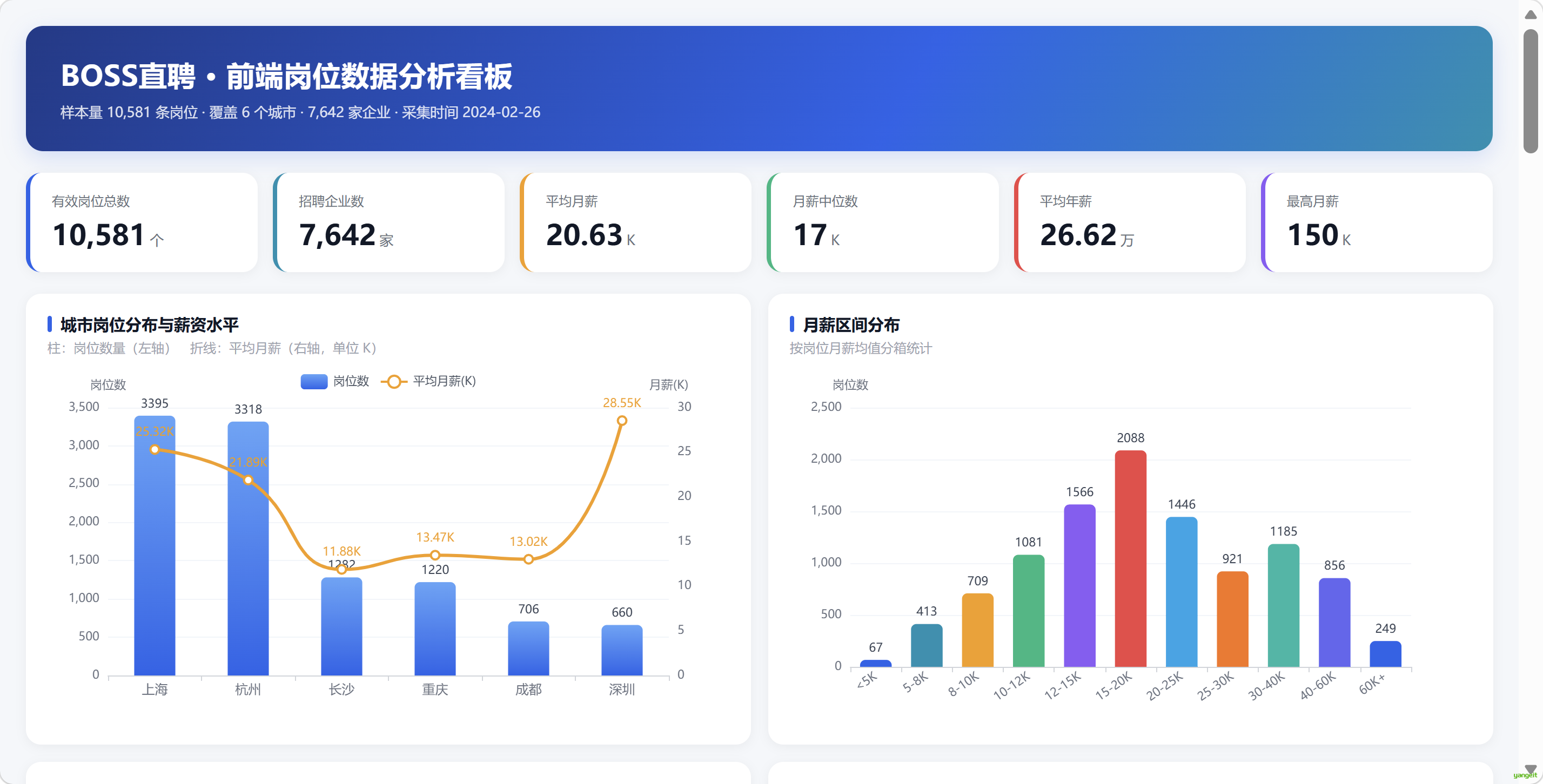The image size is (1543, 784).
Task: Click the 上海 bar showing 3395 jobs
Action: (155, 546)
